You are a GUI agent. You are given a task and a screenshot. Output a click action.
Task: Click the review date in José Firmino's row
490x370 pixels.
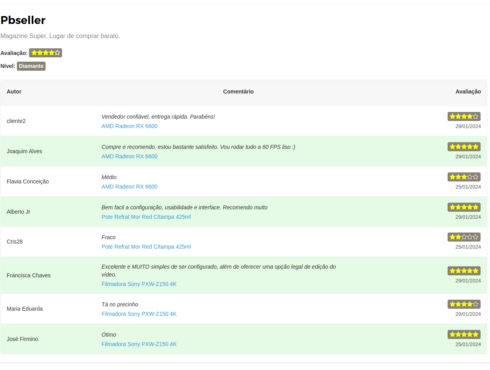(468, 344)
